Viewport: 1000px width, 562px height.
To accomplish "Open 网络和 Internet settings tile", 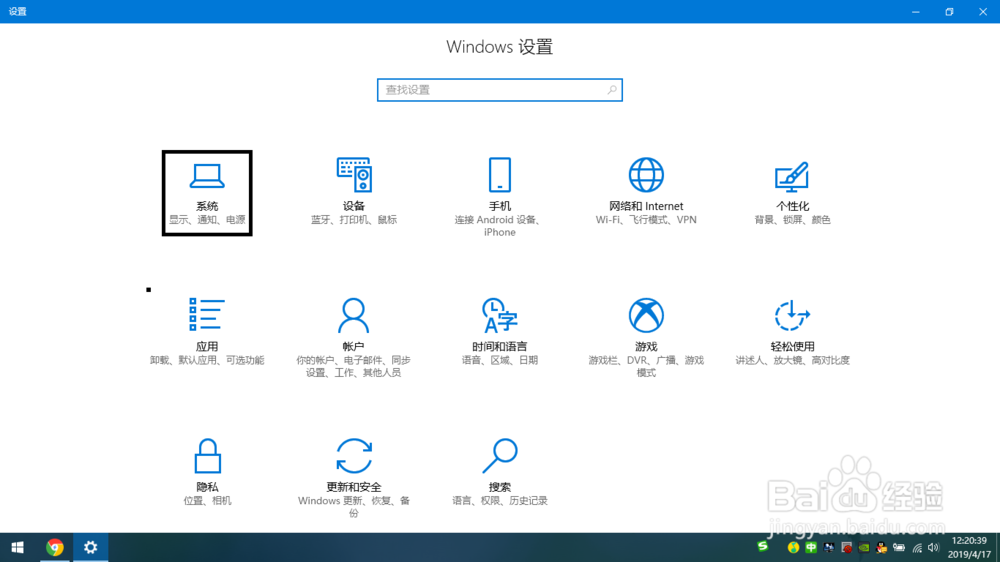I will [x=646, y=191].
